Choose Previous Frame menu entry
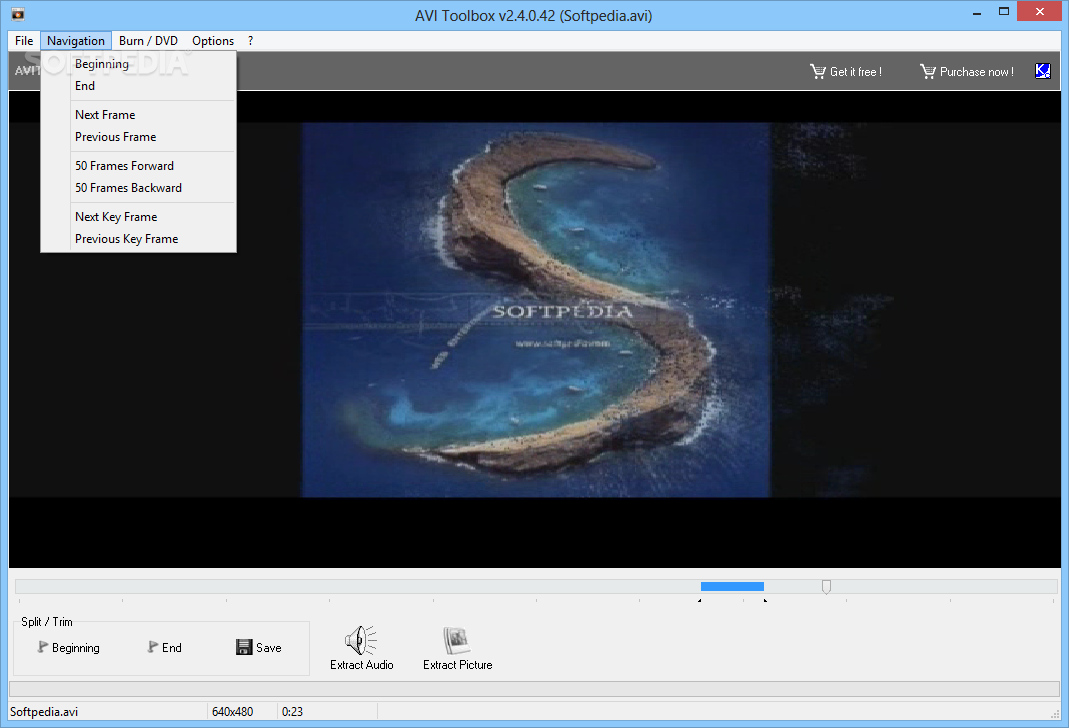1069x728 pixels. click(138, 137)
